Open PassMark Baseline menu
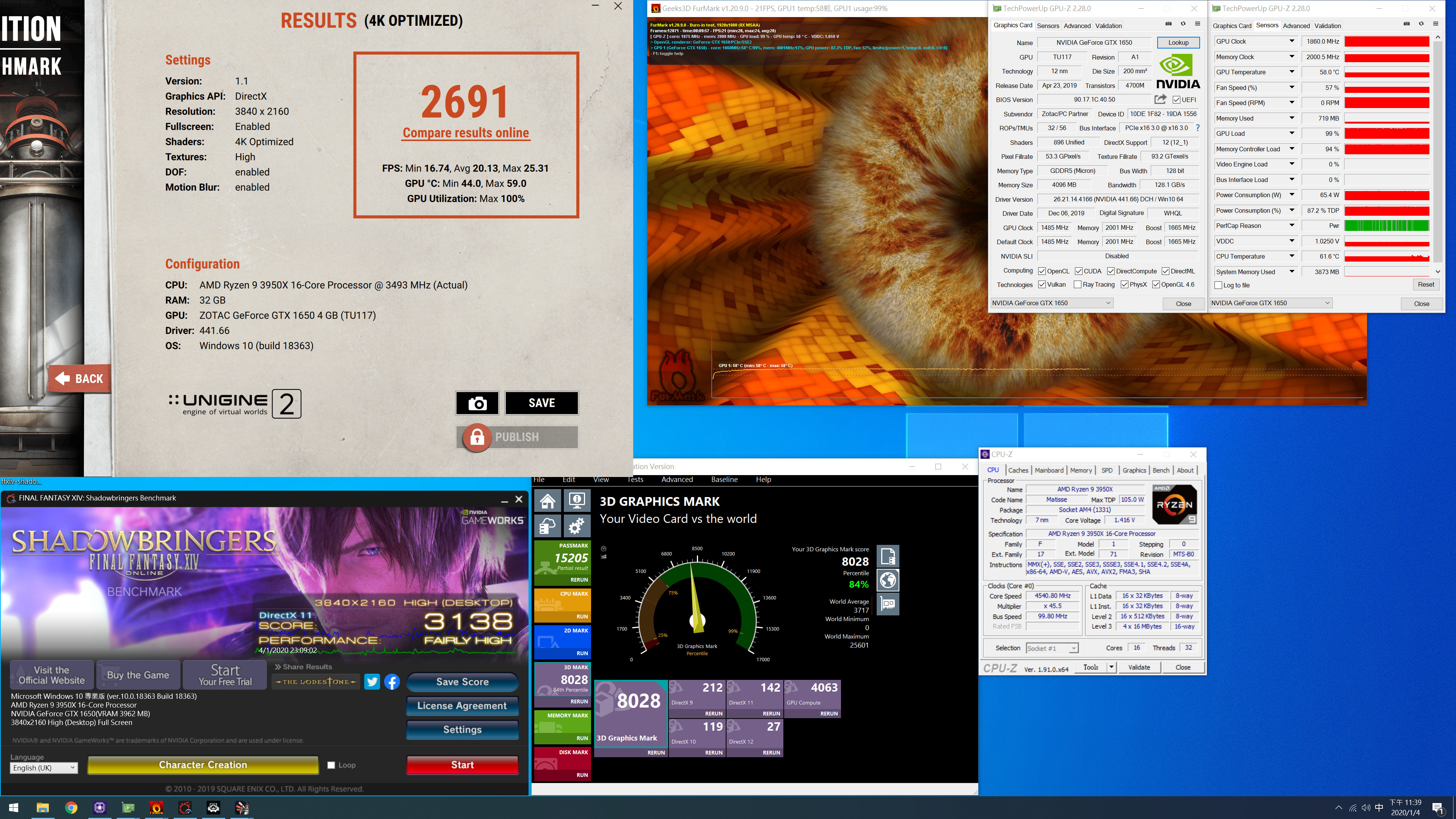The width and height of the screenshot is (1456, 819). [x=724, y=479]
